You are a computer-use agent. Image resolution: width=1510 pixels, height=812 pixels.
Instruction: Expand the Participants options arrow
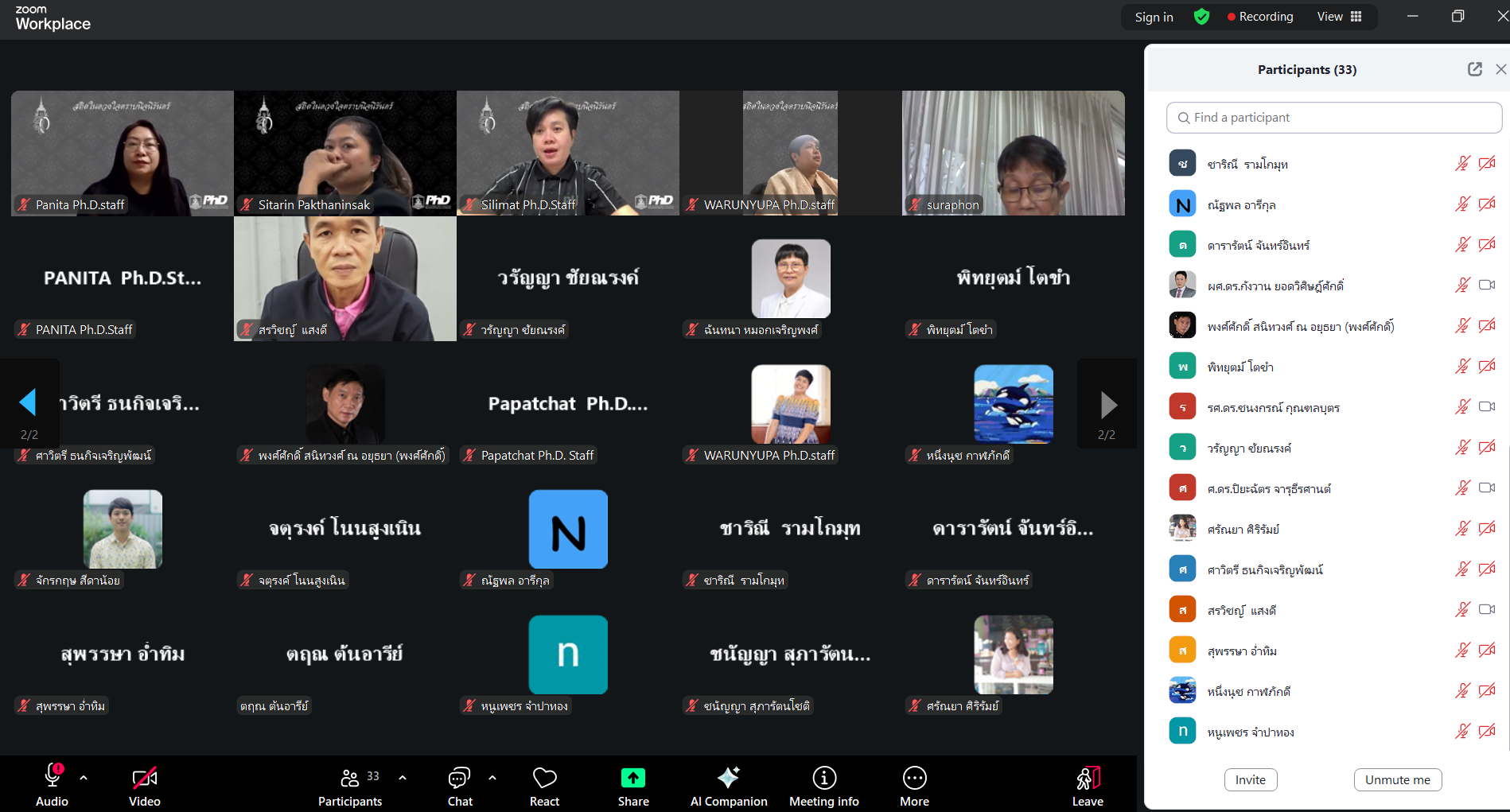click(403, 778)
